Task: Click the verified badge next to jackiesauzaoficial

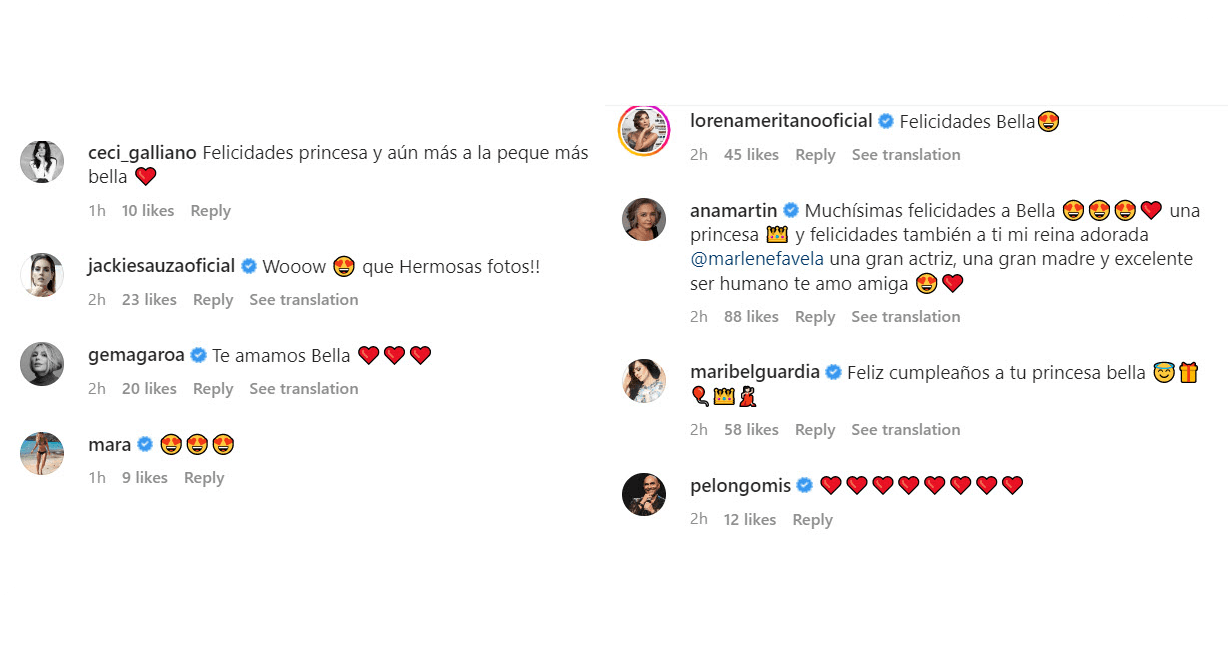Action: pos(248,266)
